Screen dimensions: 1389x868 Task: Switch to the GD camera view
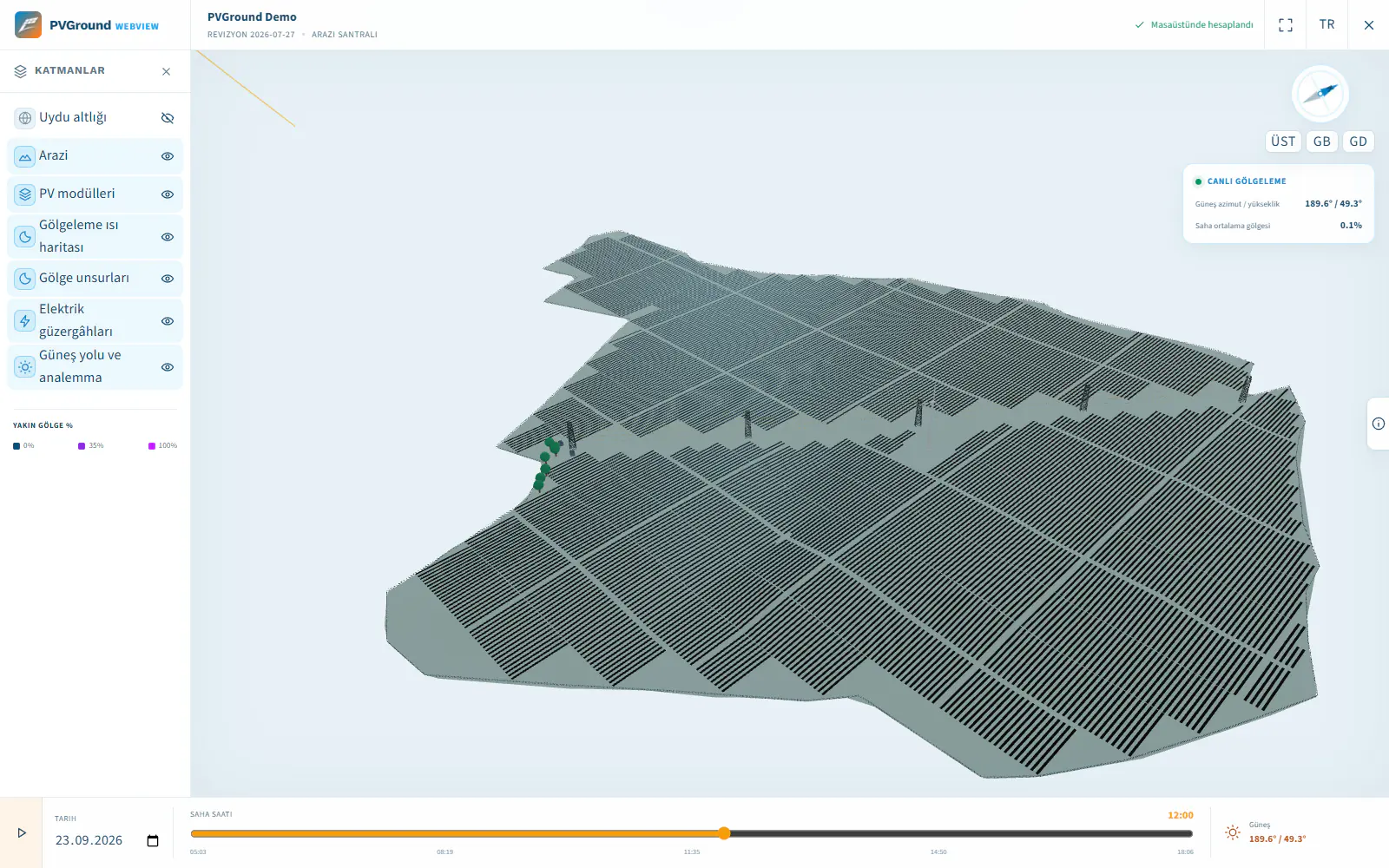coord(1359,141)
